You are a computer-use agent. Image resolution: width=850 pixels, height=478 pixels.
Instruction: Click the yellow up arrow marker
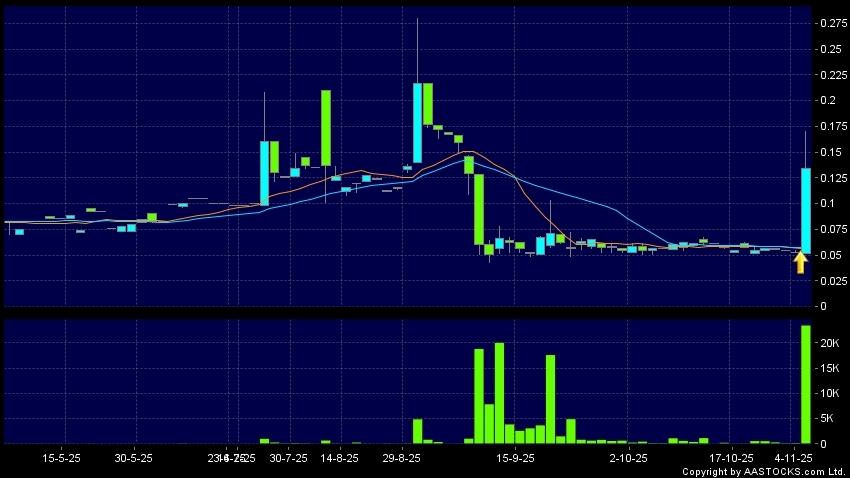click(800, 262)
